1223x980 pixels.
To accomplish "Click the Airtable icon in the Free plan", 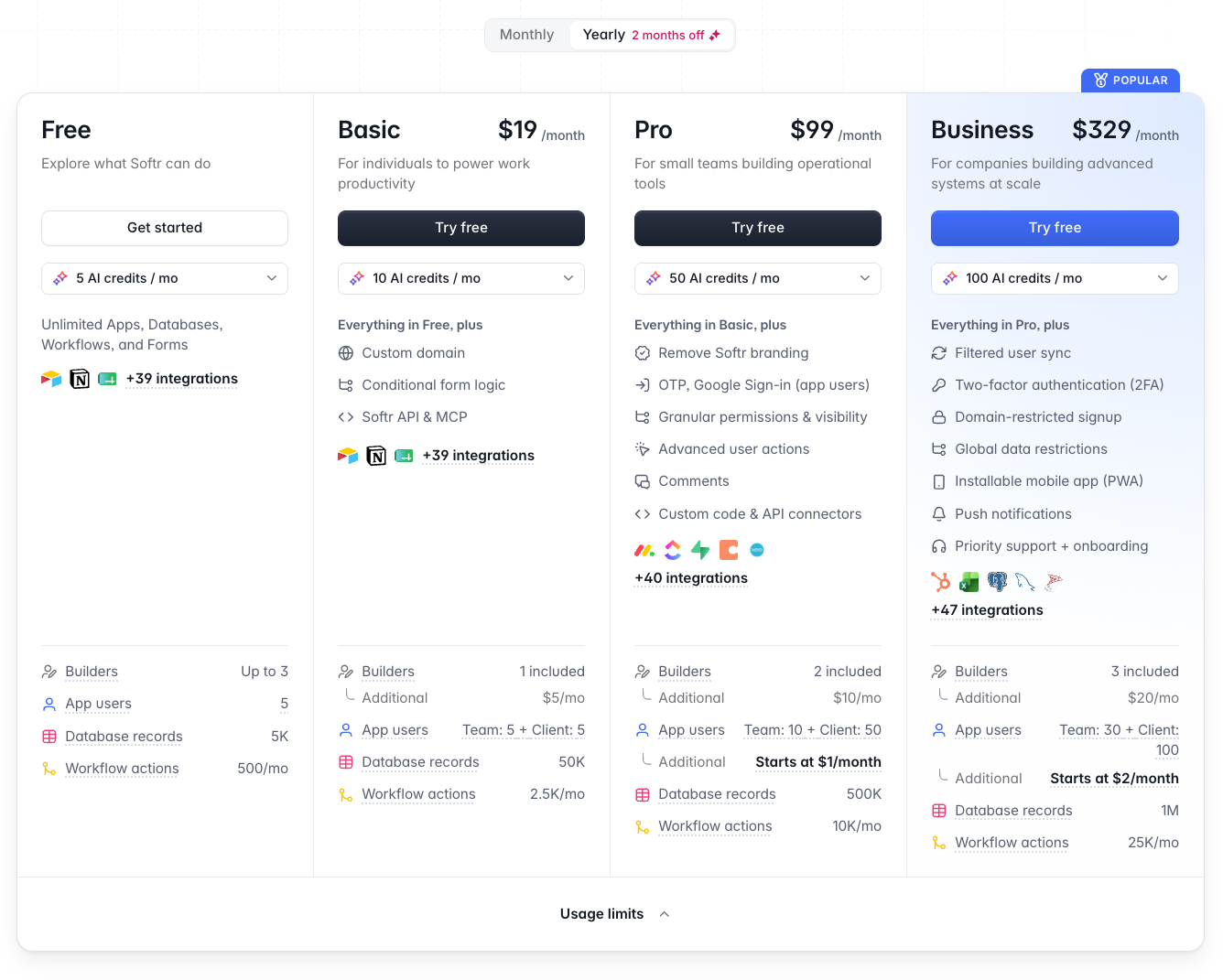I will click(x=51, y=379).
